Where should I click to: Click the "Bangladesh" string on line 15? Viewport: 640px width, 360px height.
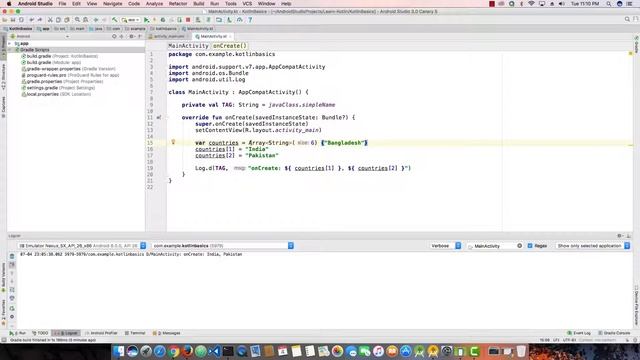coord(344,143)
